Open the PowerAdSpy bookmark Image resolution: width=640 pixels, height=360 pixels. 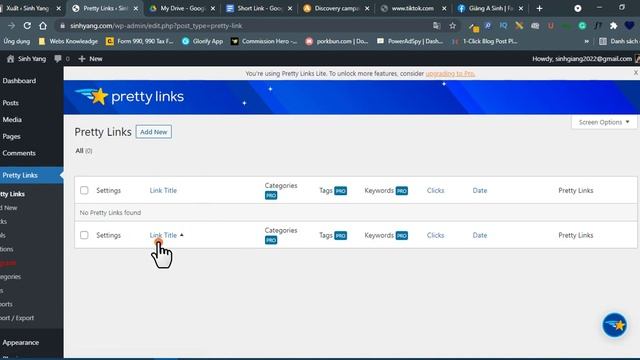410,41
